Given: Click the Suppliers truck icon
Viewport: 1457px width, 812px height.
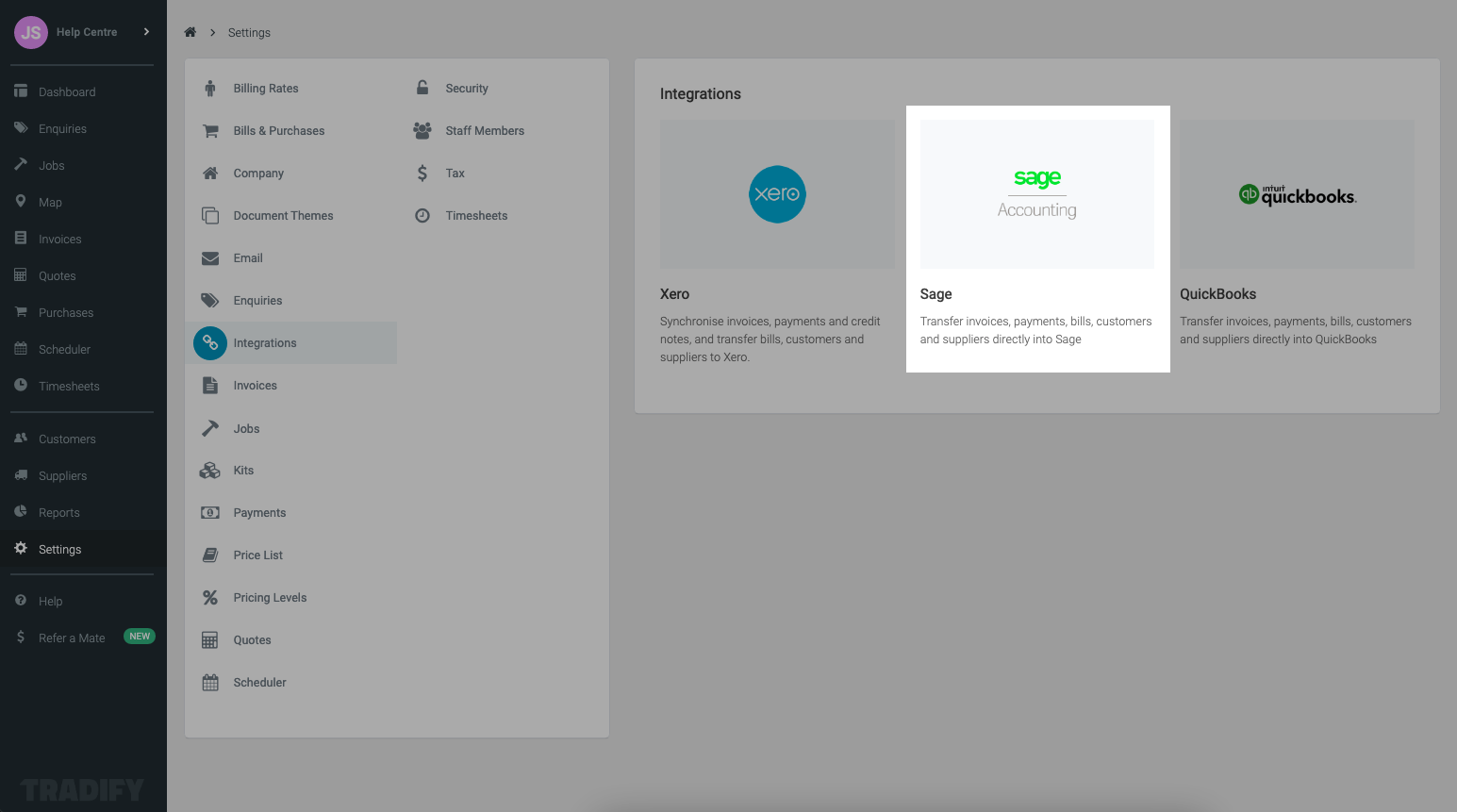Looking at the screenshot, I should [21, 474].
